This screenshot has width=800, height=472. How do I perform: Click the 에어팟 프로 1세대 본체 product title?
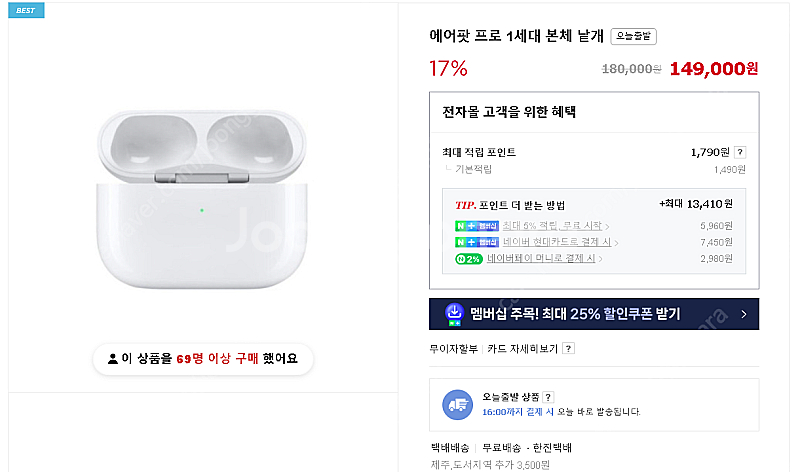[x=516, y=36]
